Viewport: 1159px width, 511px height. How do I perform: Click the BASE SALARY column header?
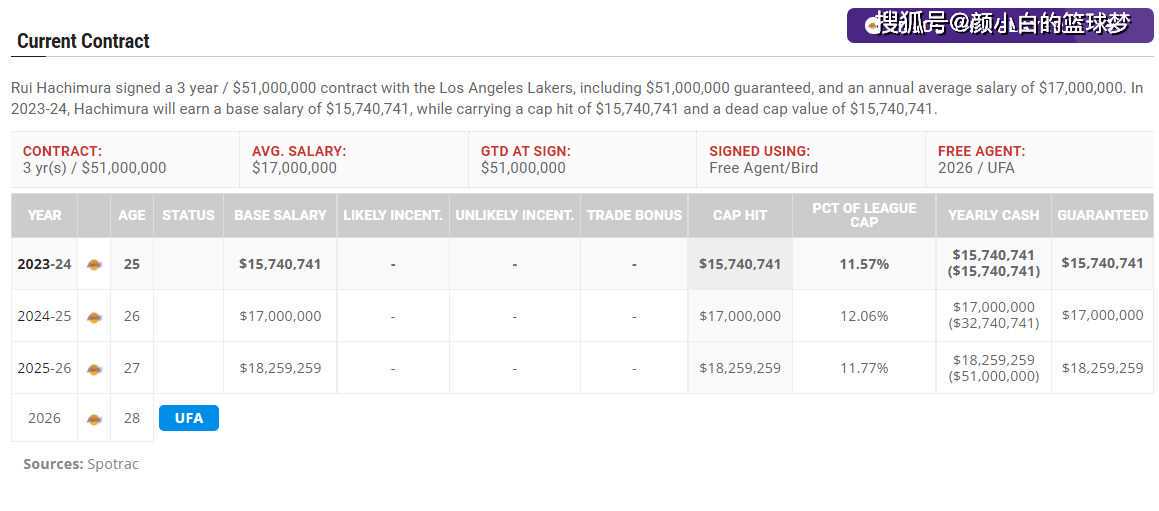[x=280, y=215]
